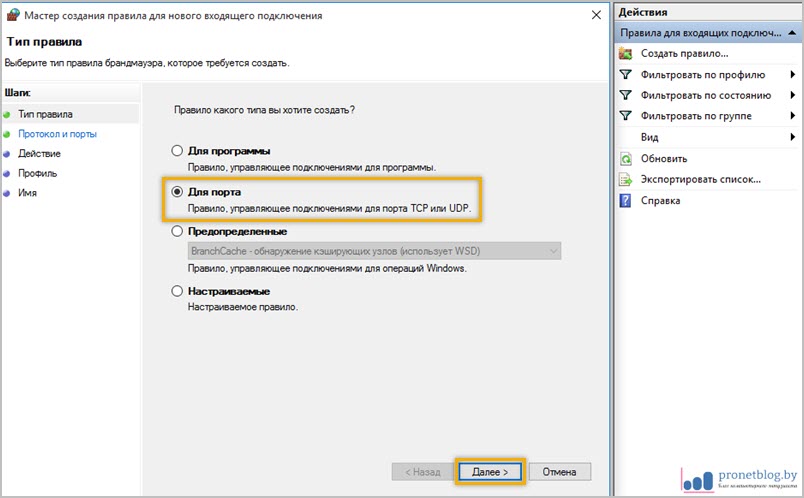Click the filter by group funnel icon
The image size is (804, 498).
pos(626,116)
